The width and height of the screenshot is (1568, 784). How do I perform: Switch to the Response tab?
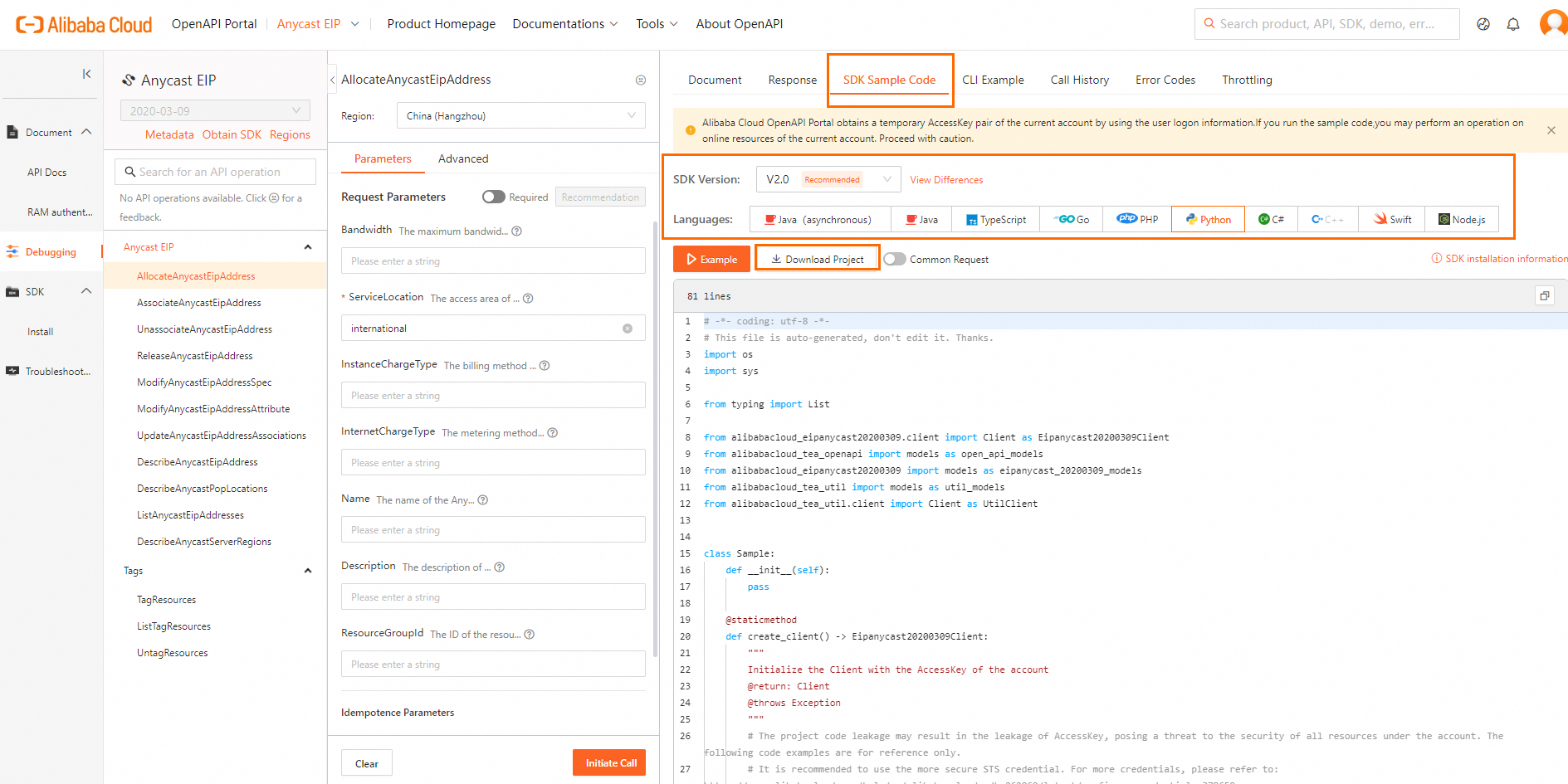point(793,80)
